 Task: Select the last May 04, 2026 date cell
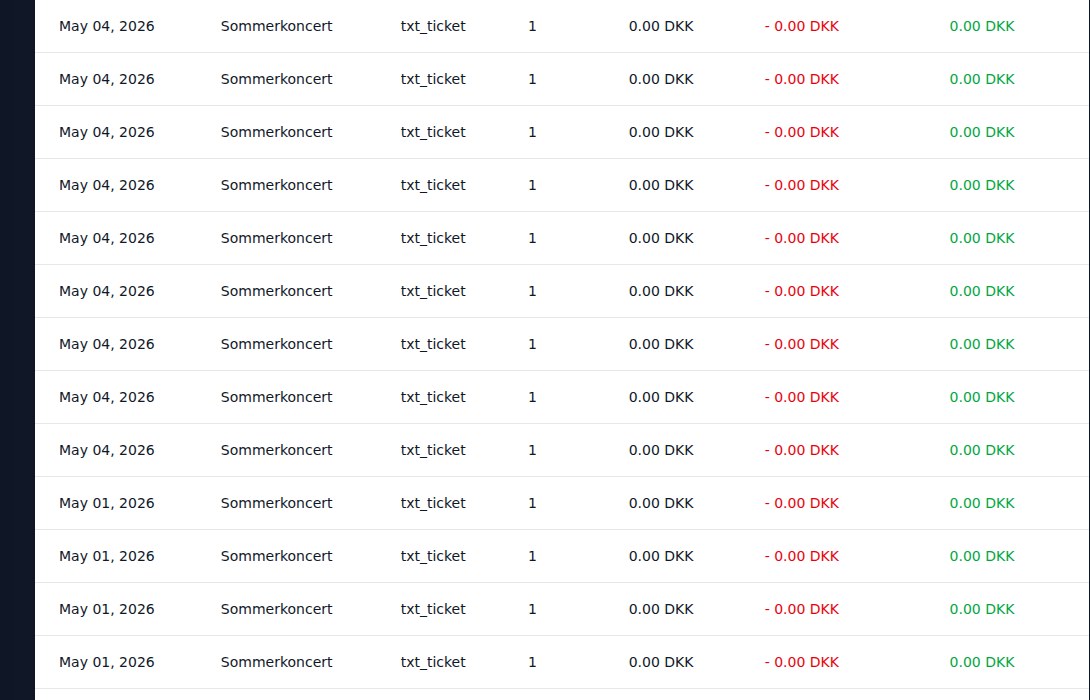click(106, 450)
